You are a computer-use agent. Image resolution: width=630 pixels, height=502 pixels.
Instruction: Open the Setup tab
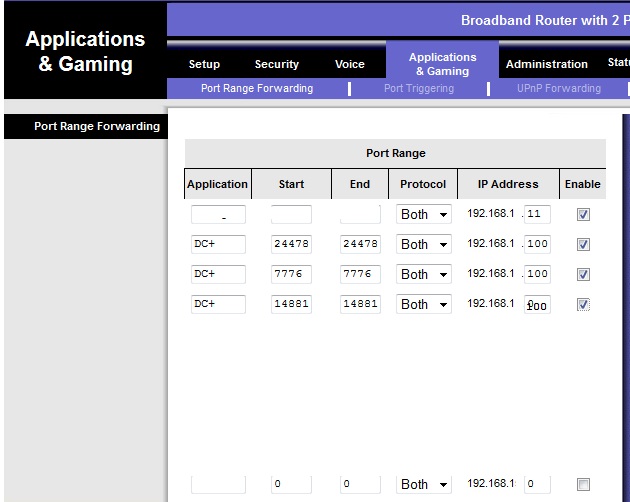(x=204, y=64)
